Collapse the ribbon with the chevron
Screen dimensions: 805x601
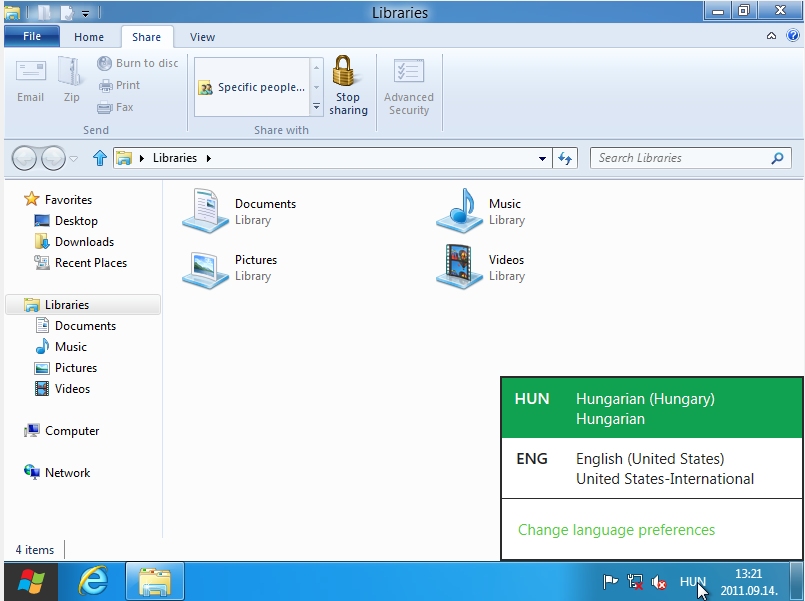click(x=771, y=35)
